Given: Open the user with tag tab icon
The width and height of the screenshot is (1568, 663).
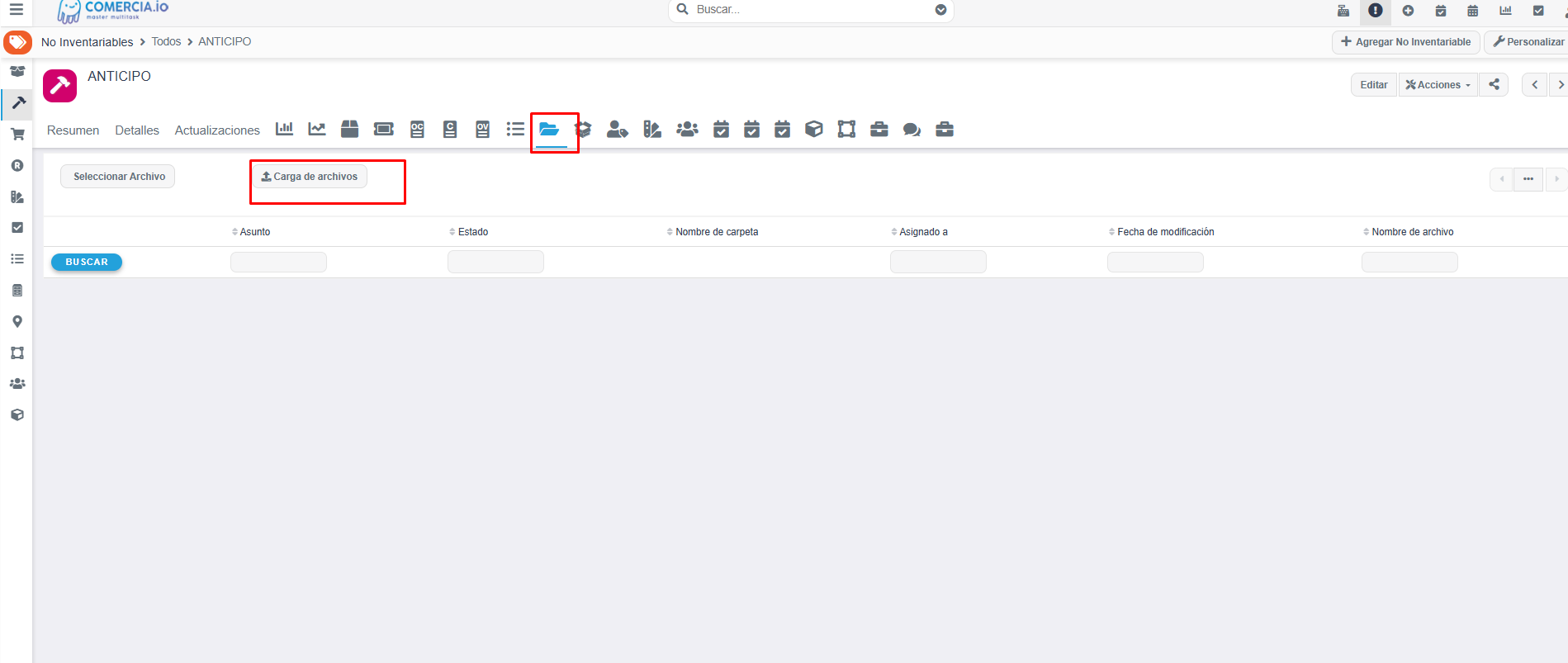Looking at the screenshot, I should click(x=618, y=129).
